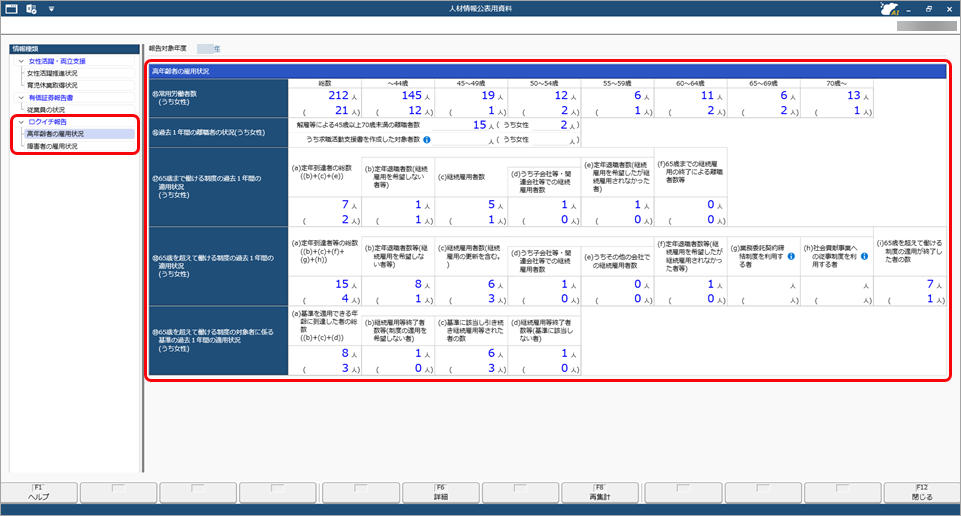Click the (d)継続雇用等終了者数等(基準に該当しない者) header
This screenshot has width=961, height=516.
click(x=544, y=330)
